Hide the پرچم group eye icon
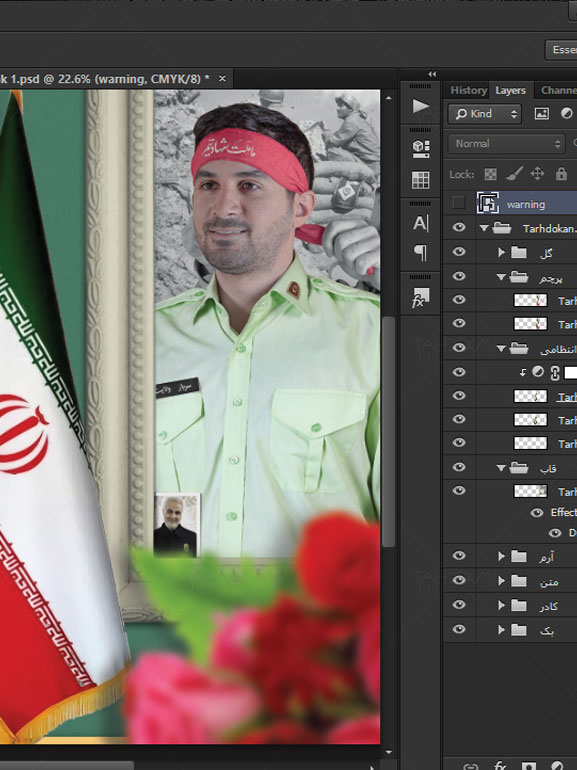 click(459, 276)
